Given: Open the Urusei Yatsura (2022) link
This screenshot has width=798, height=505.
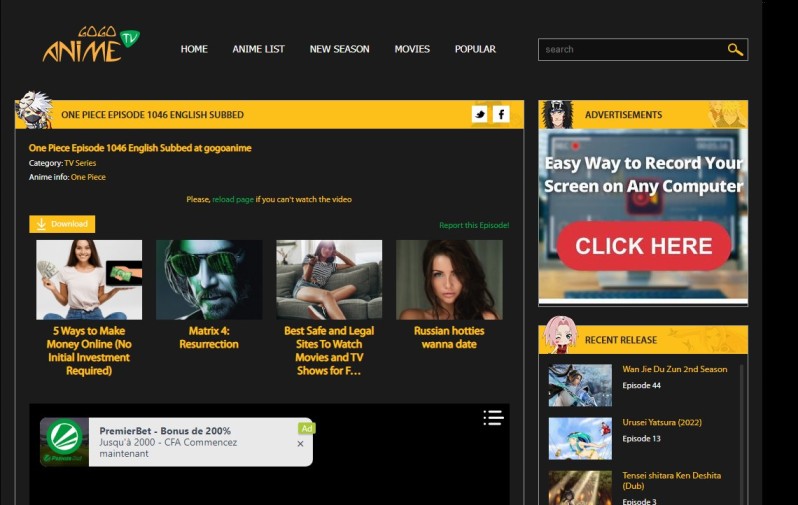Looking at the screenshot, I should coord(662,422).
